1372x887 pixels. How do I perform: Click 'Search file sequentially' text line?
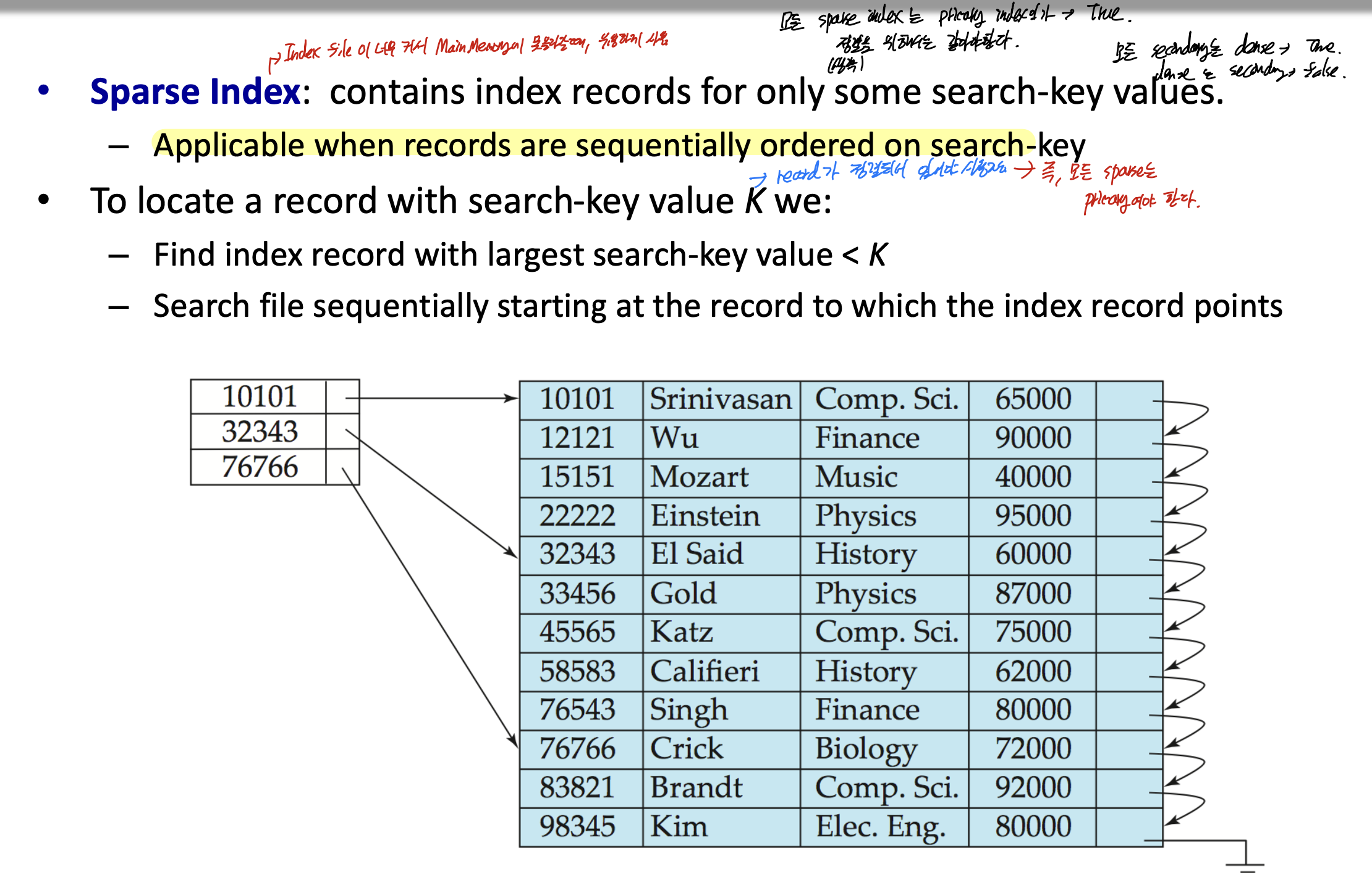click(717, 306)
